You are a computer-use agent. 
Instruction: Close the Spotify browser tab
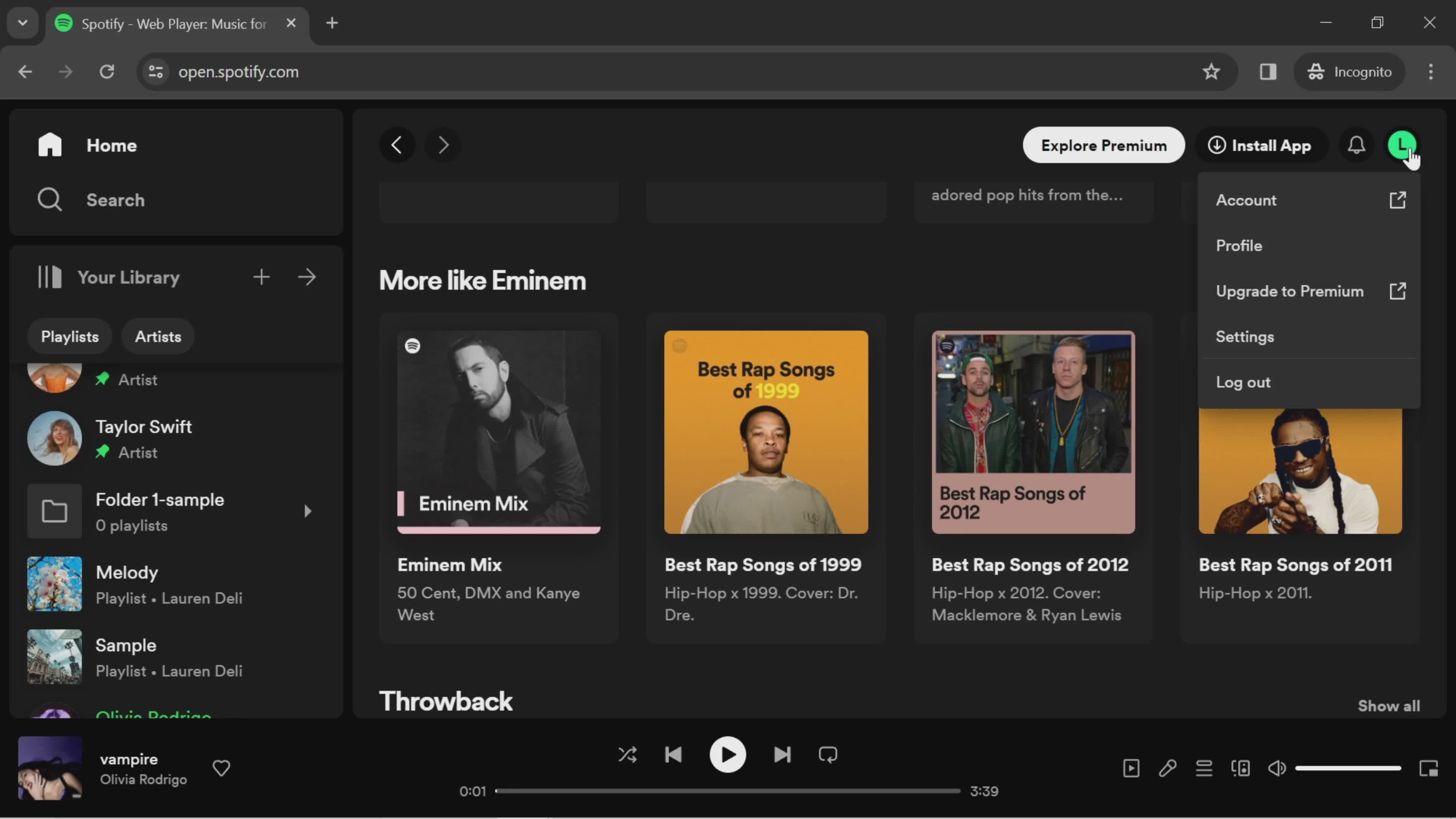tap(291, 23)
